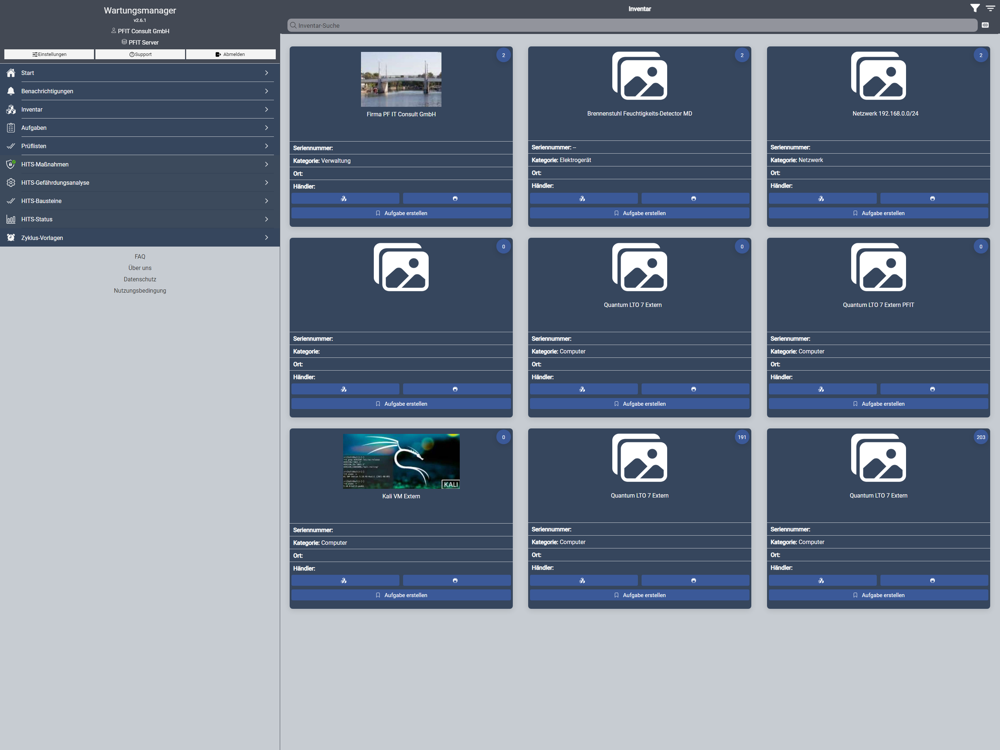This screenshot has height=750, width=1000.
Task: Click Abmelden to log out
Action: (231, 54)
